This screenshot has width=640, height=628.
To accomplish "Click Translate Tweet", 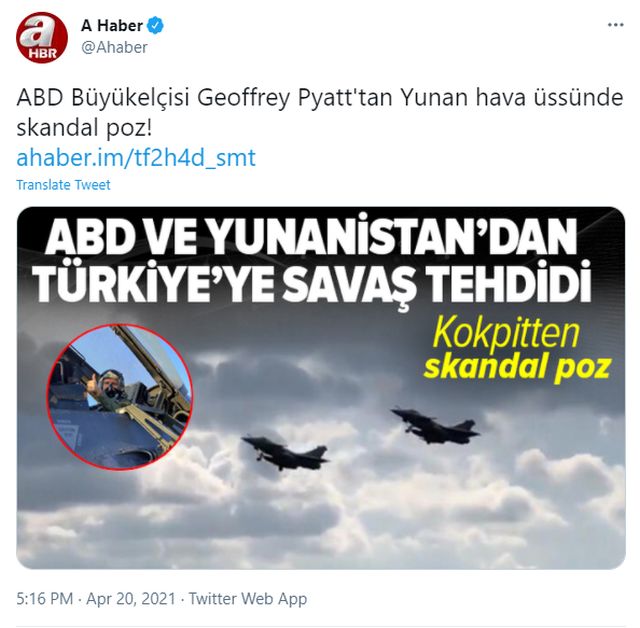I will click(x=63, y=185).
